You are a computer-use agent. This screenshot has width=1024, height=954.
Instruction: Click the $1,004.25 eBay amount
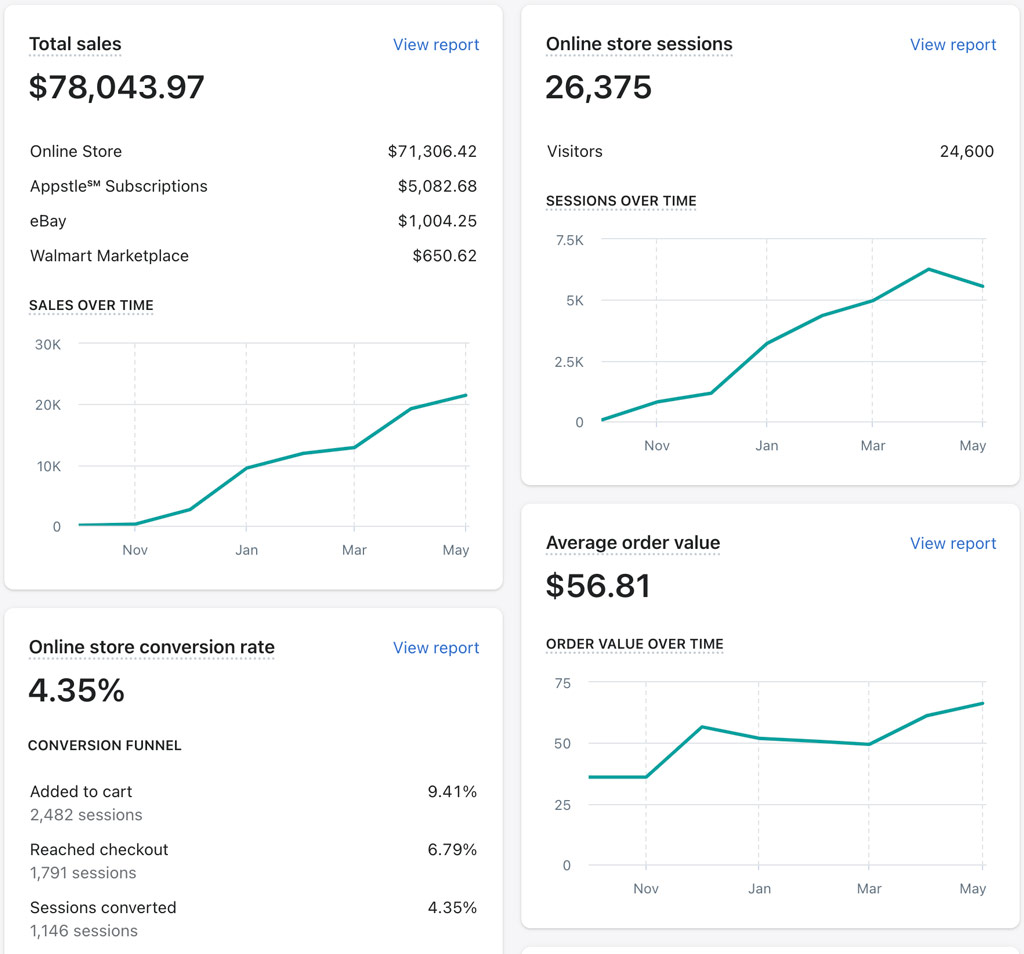[x=437, y=221]
